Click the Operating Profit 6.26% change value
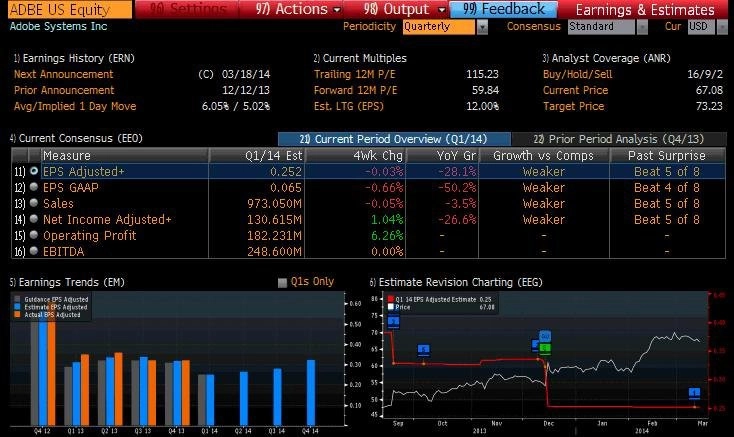734x437 pixels. pyautogui.click(x=387, y=235)
